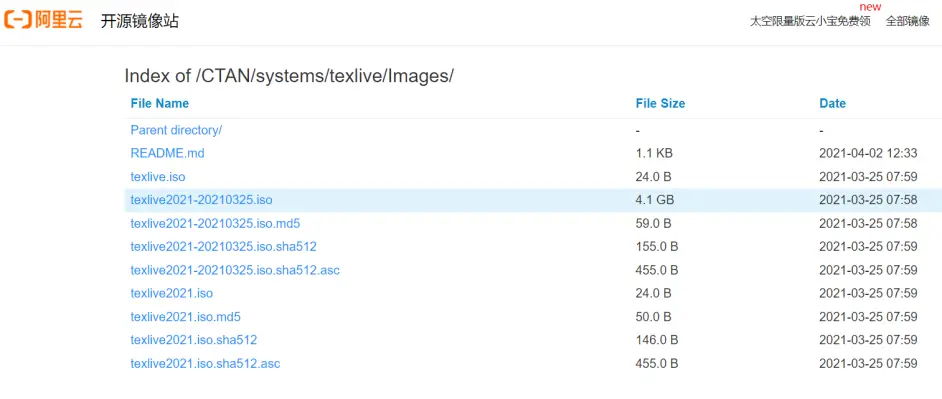Viewport: 942px width, 399px height.
Task: Download texlive2021-20210325.iso
Action: (202, 200)
